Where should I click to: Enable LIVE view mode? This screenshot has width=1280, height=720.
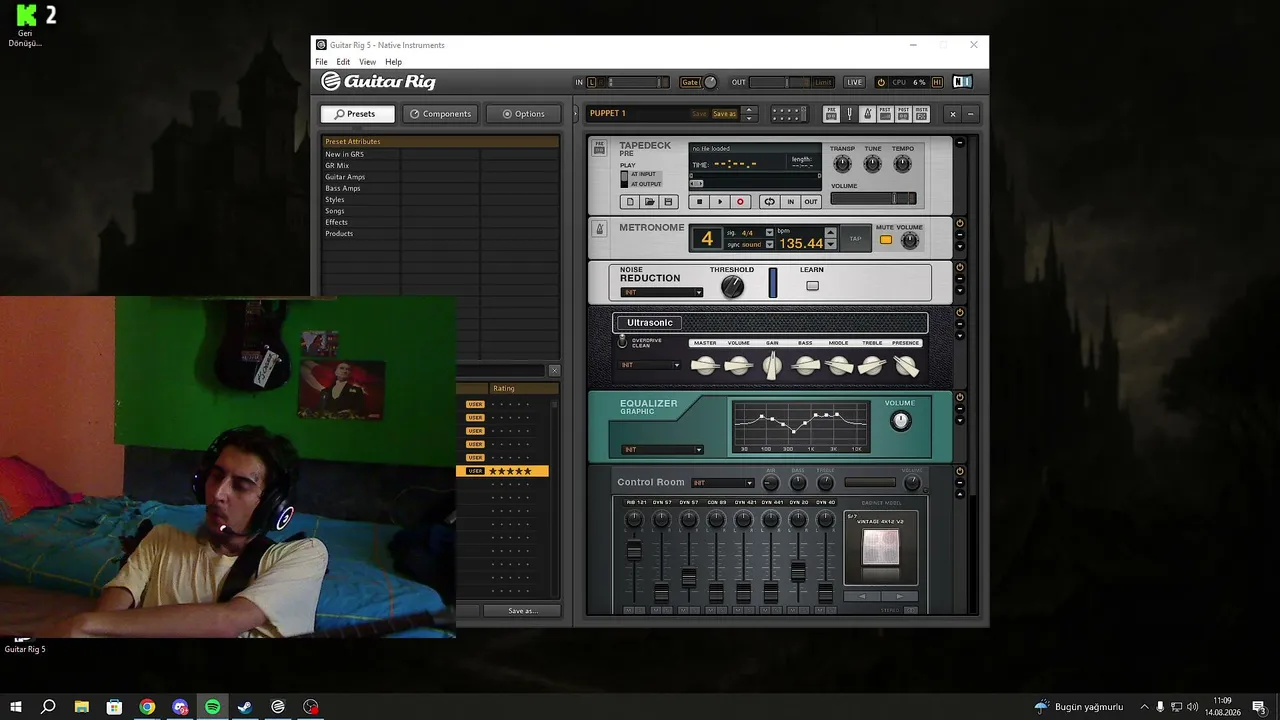pyautogui.click(x=854, y=82)
